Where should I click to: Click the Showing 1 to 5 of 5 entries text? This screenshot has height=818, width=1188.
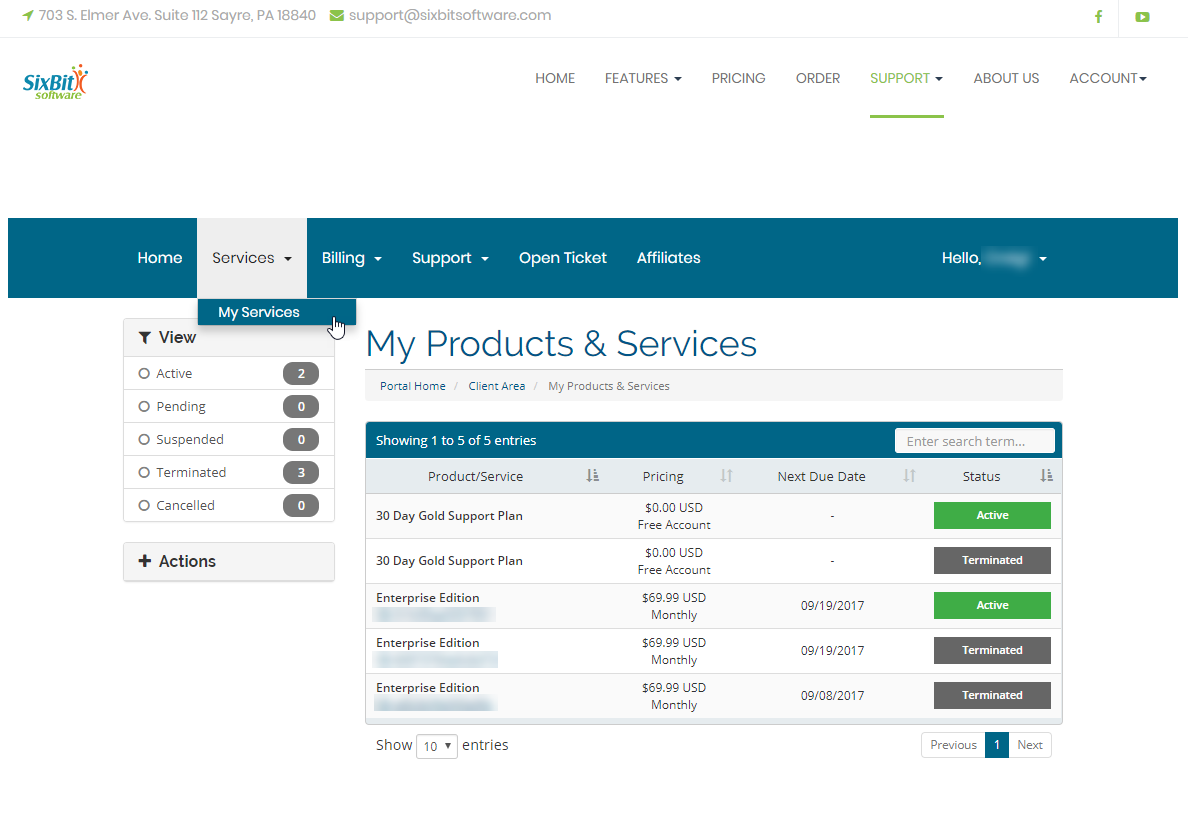coord(456,441)
